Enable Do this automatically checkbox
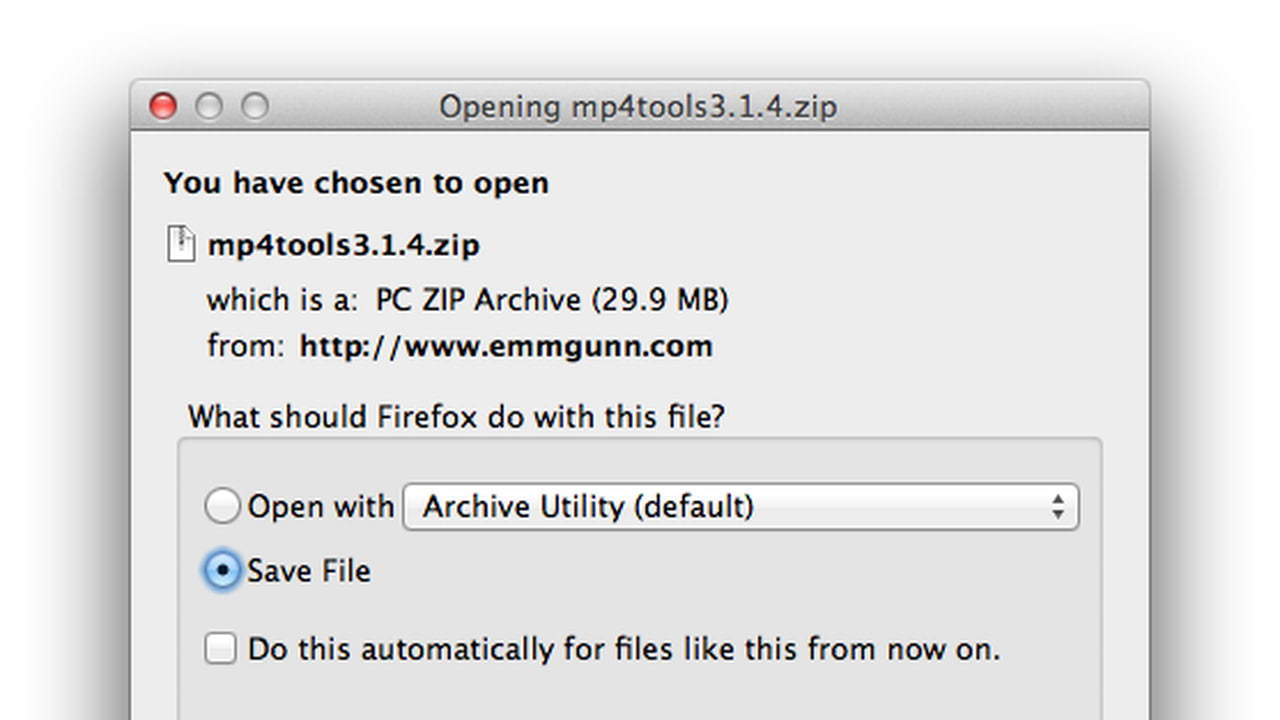Image resolution: width=1280 pixels, height=720 pixels. (x=221, y=648)
